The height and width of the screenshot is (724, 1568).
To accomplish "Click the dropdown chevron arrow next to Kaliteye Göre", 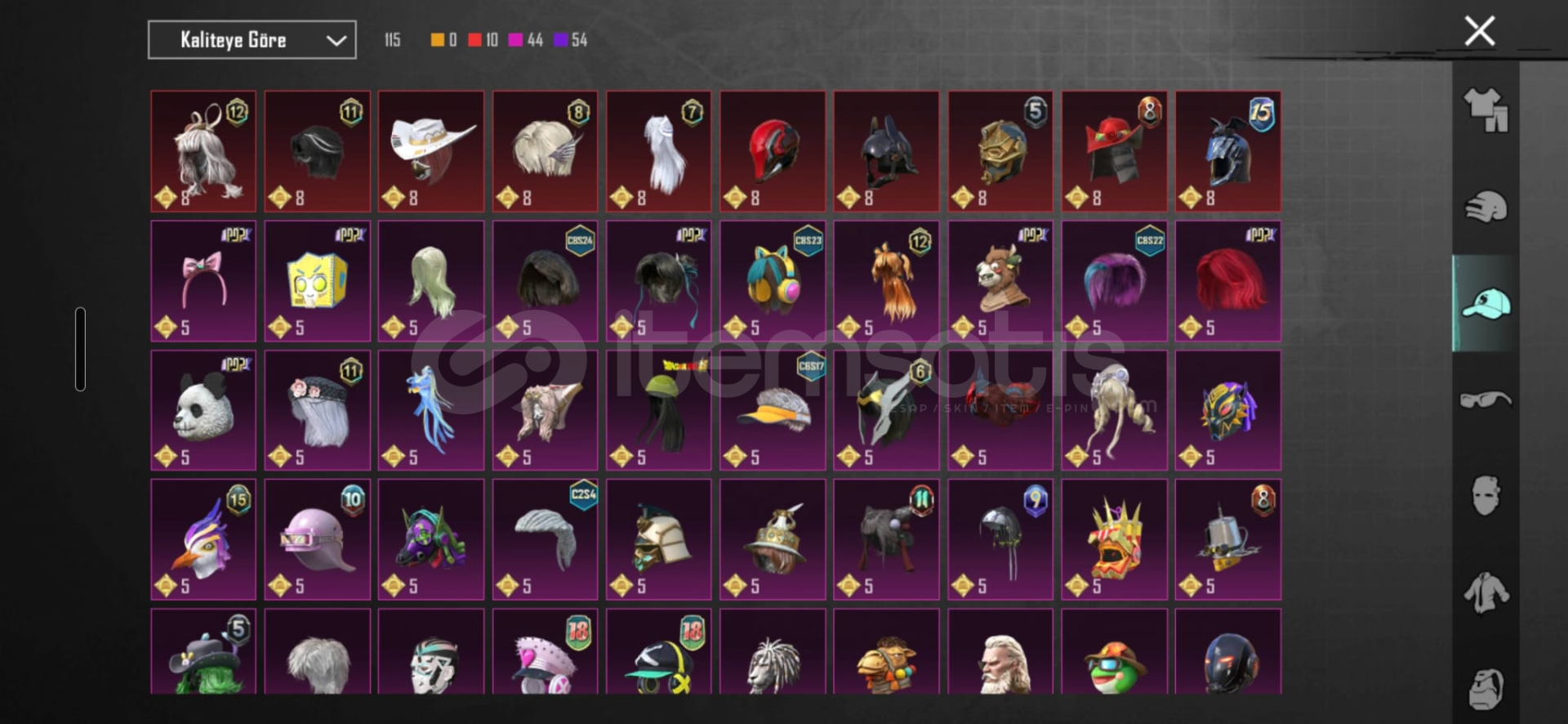I will coord(336,41).
